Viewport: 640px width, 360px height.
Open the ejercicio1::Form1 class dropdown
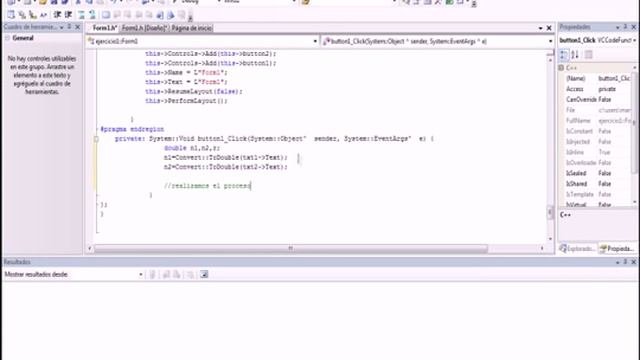315,41
